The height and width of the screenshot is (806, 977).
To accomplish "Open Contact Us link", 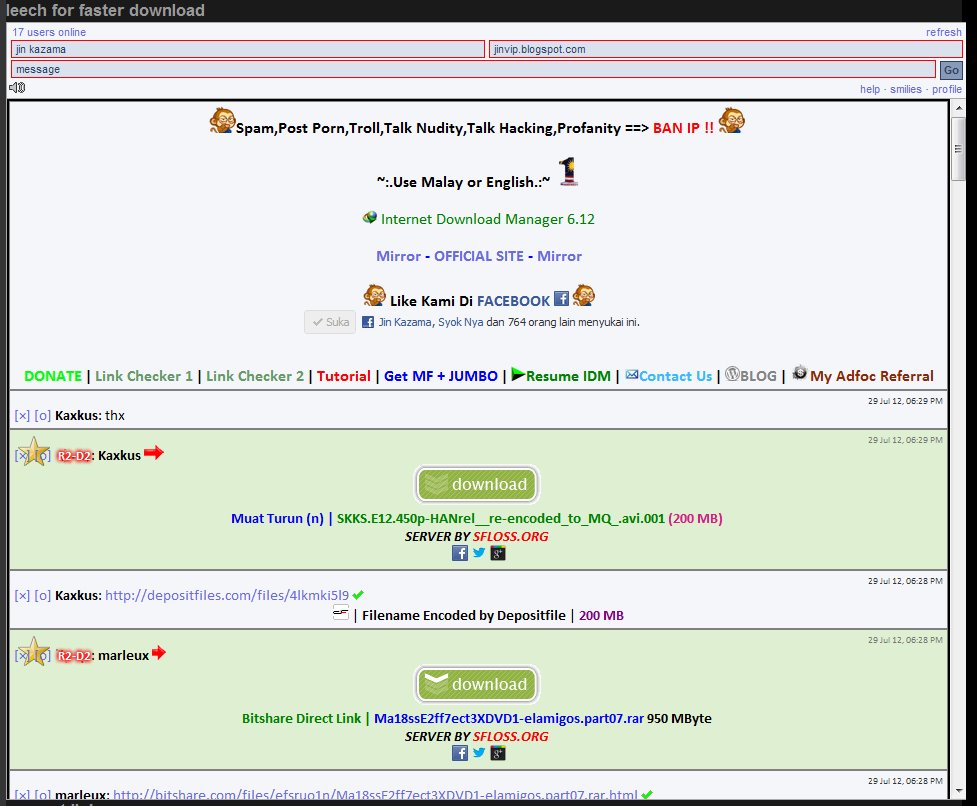I will click(675, 376).
